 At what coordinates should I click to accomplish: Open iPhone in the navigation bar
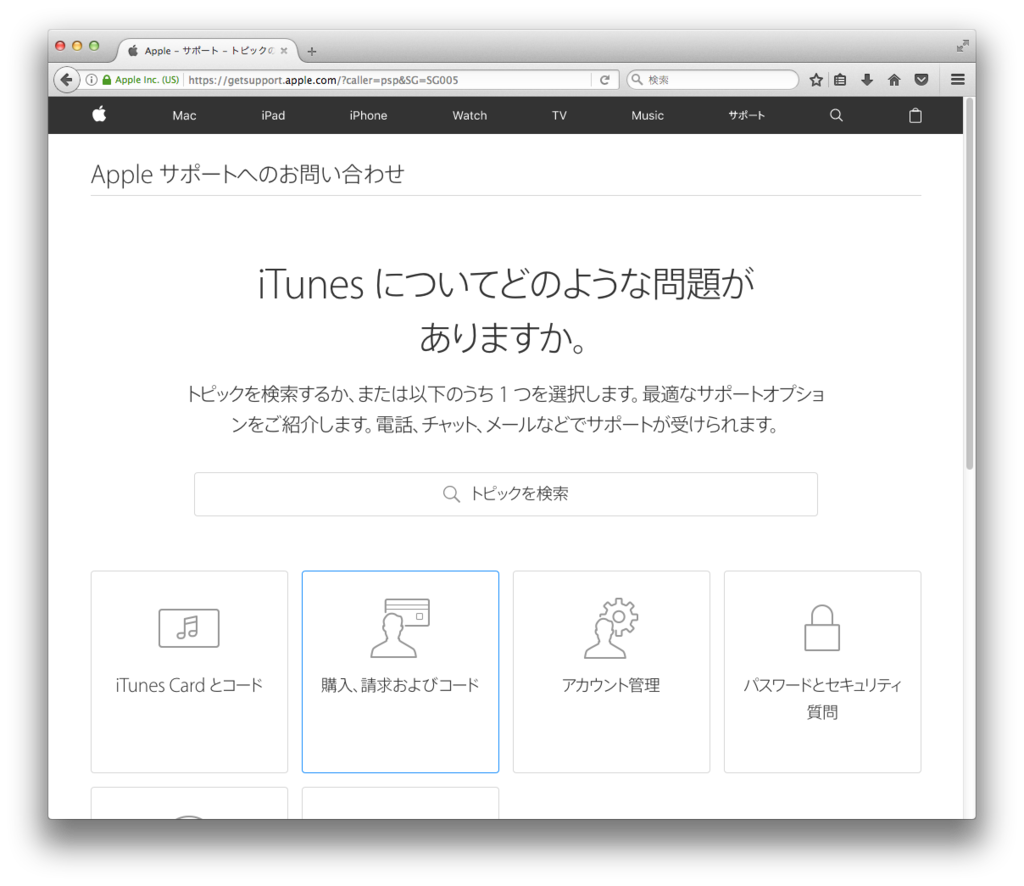368,116
